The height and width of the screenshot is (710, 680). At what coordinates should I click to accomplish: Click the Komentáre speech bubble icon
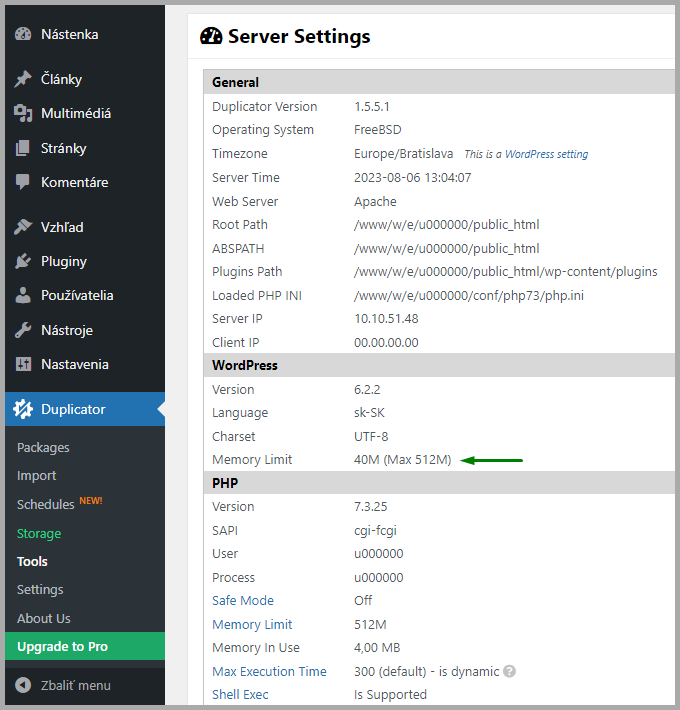[x=23, y=183]
